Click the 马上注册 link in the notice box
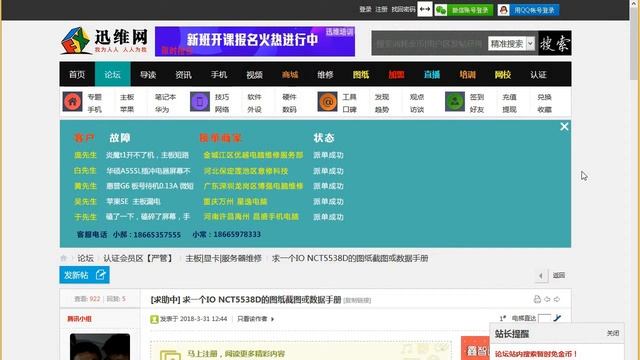The width and height of the screenshot is (640, 360). pyautogui.click(x=202, y=353)
